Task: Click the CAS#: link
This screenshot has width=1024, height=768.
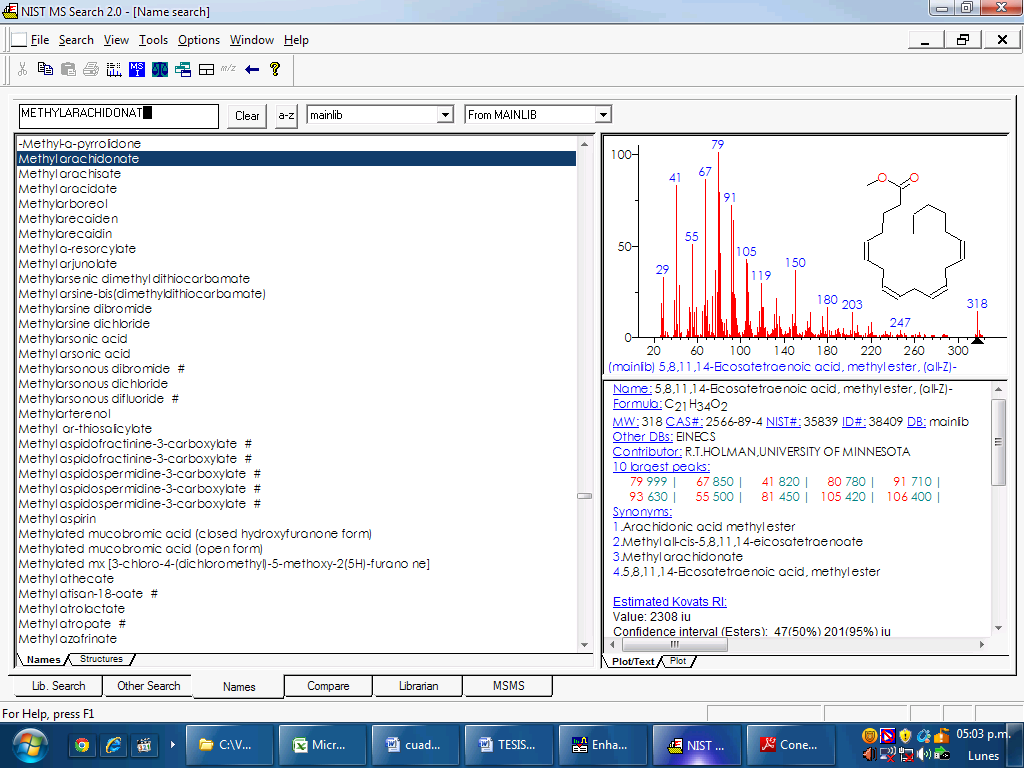Action: (x=684, y=422)
